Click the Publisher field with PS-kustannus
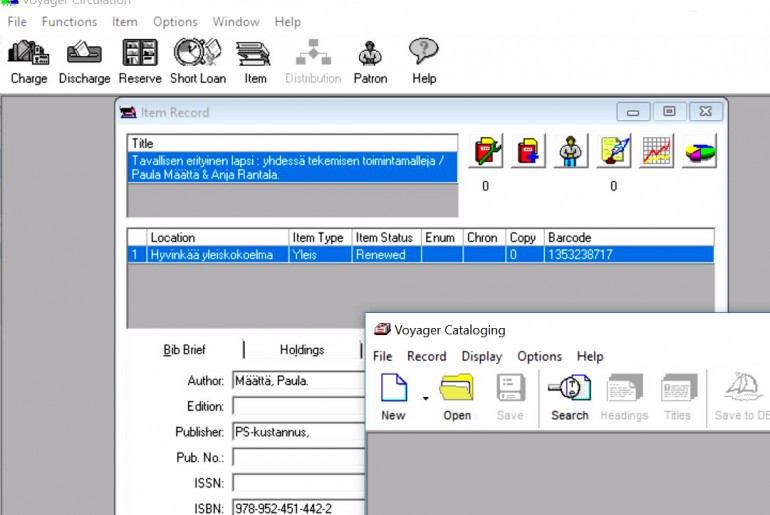Screen dimensions: 770x515 click(x=299, y=432)
